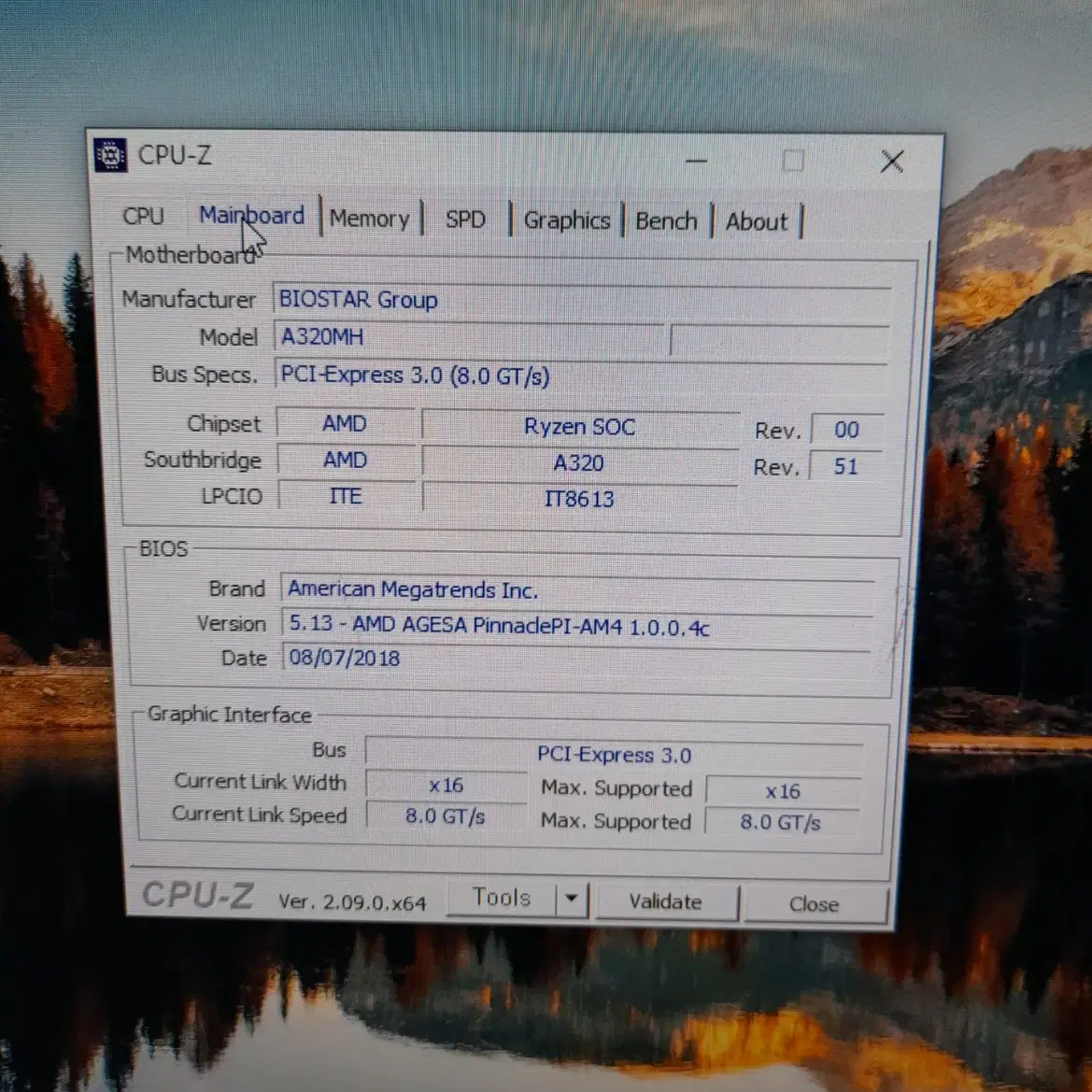The width and height of the screenshot is (1092, 1092).
Task: Click the CPU-Z app icon in title bar
Action: pyautogui.click(x=110, y=155)
